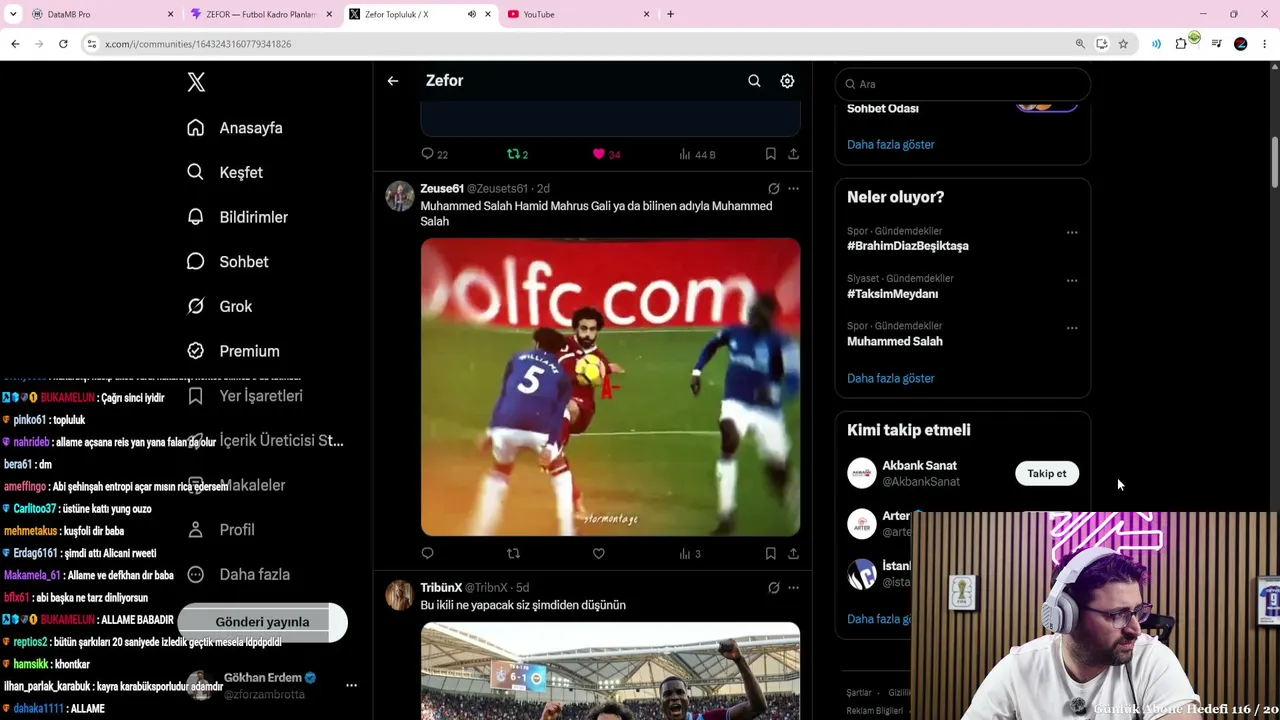
Task: Open the tab search dropdown
Action: coord(13,14)
